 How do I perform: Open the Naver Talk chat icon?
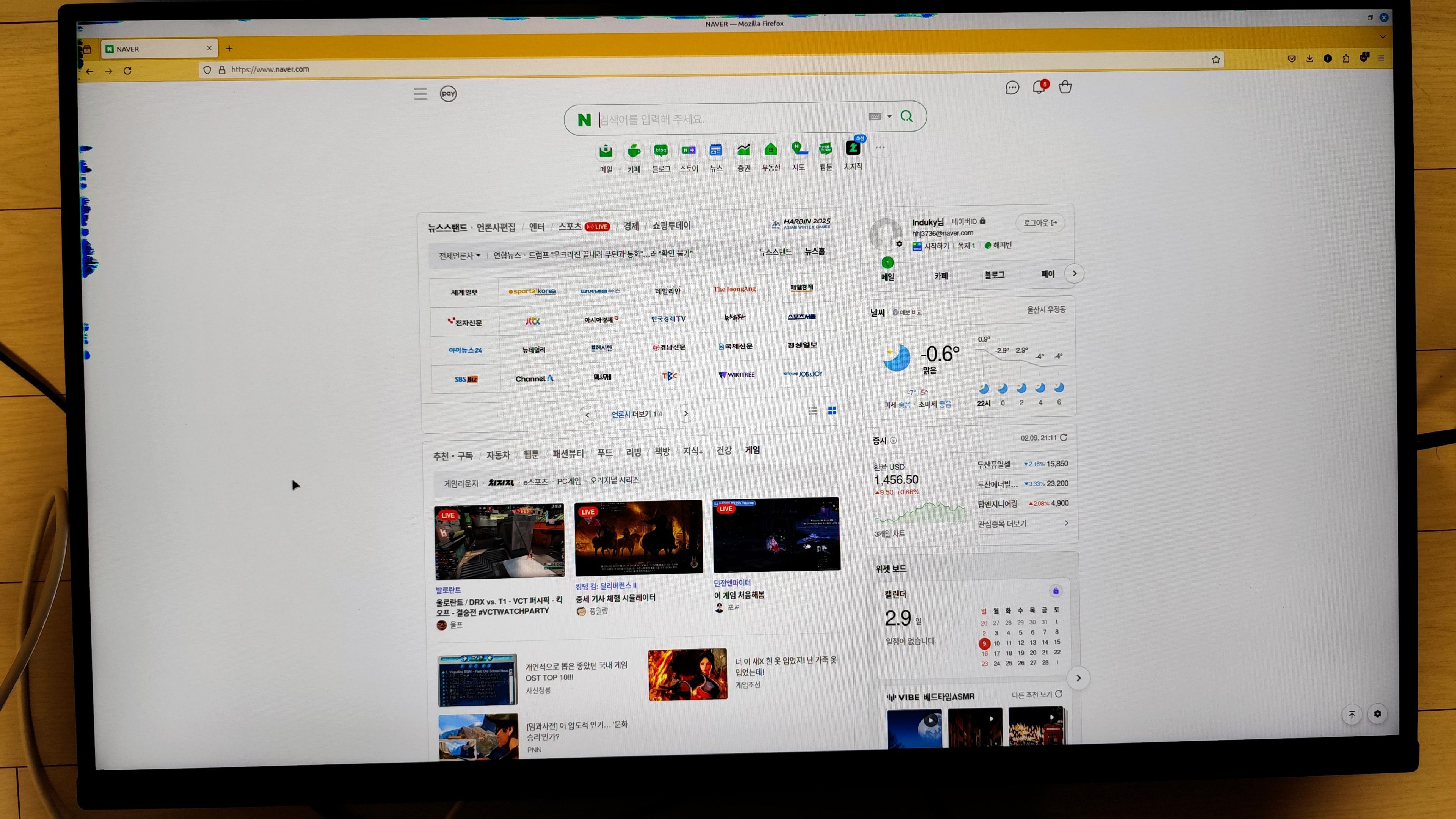point(1012,88)
